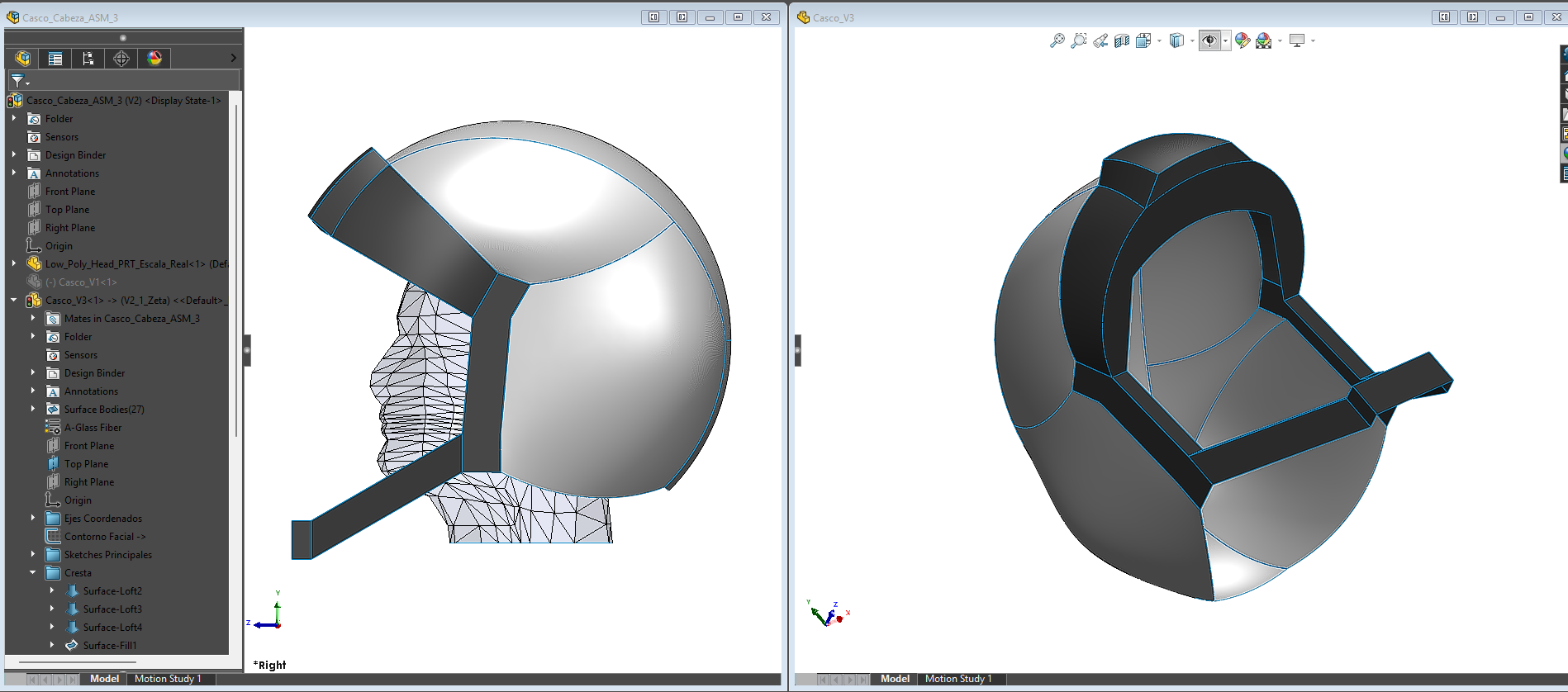Click the Zoom to Fit icon

point(1057,40)
